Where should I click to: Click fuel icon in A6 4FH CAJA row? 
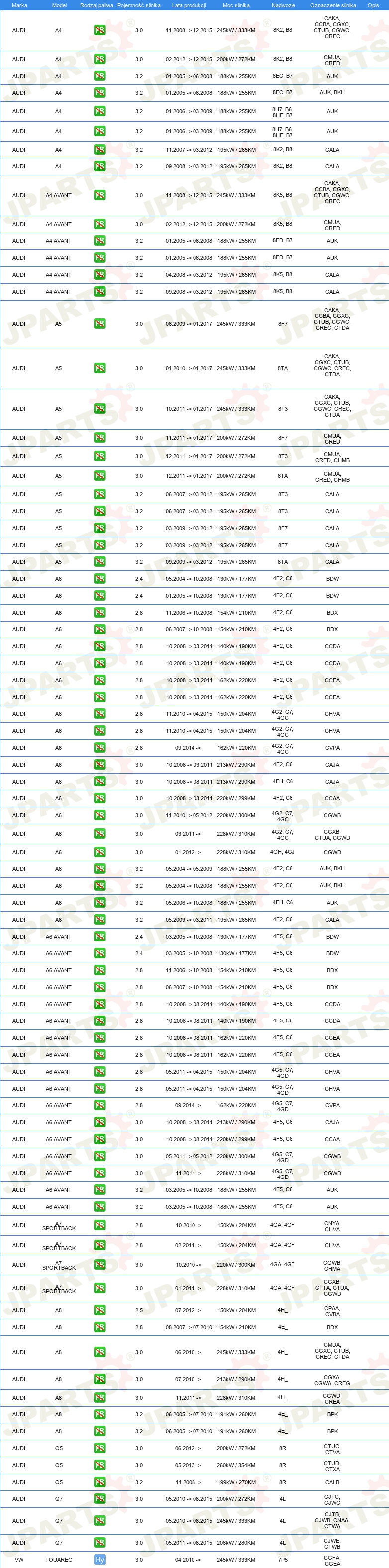click(x=99, y=781)
